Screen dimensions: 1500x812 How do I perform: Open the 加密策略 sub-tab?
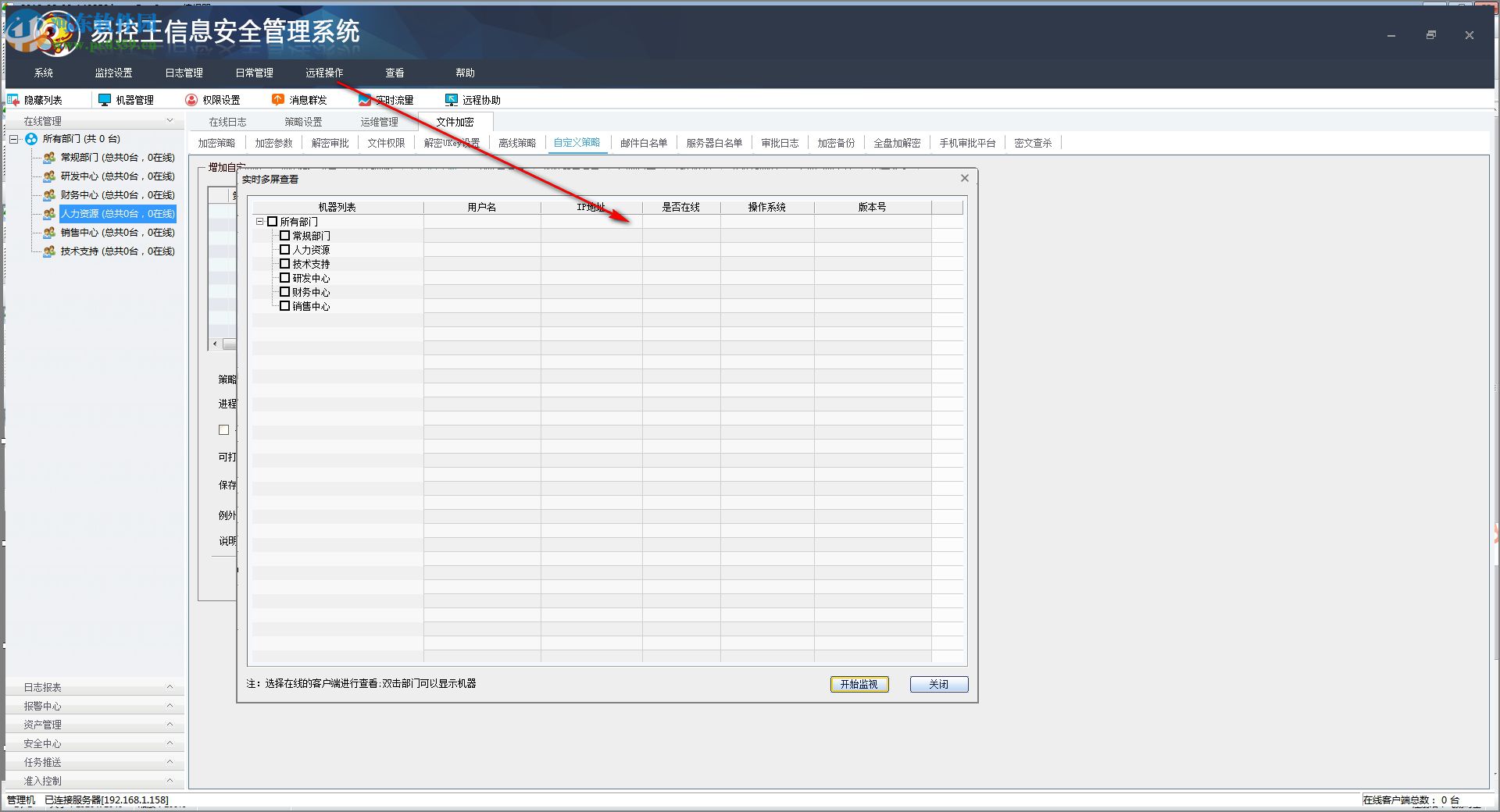point(216,143)
